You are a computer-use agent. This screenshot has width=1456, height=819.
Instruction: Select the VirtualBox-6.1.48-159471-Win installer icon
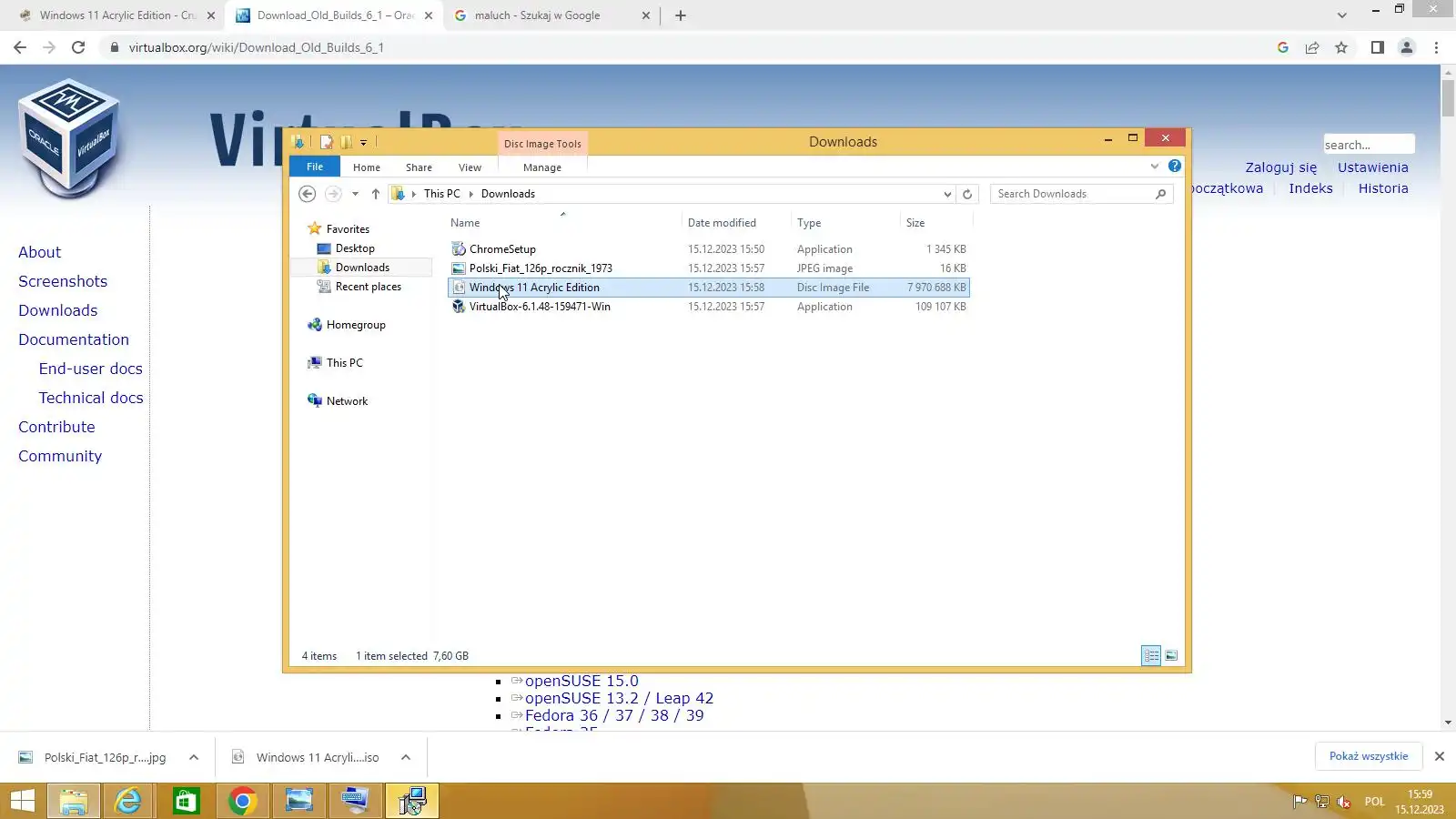[459, 307]
